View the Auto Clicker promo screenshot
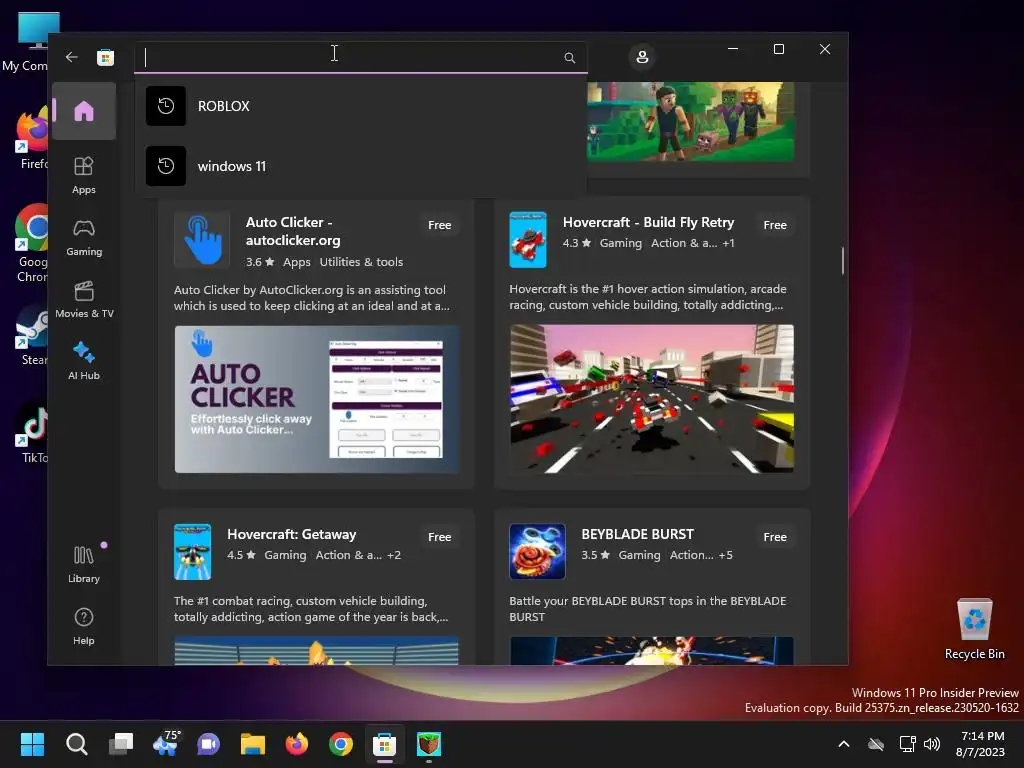 coord(317,399)
